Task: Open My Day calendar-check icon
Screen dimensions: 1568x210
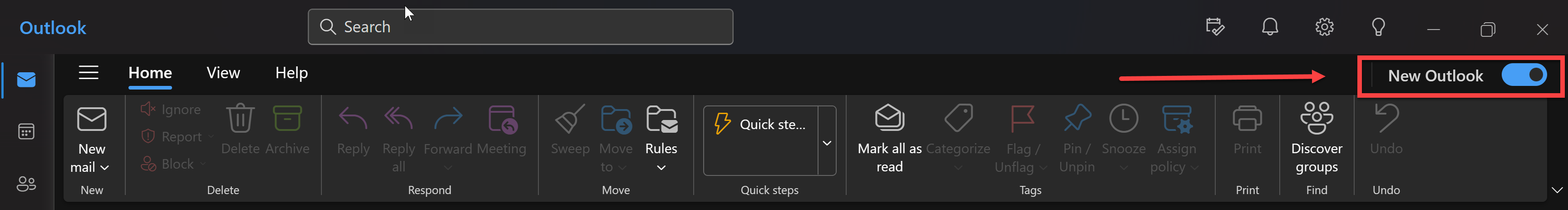Action: (x=1214, y=27)
